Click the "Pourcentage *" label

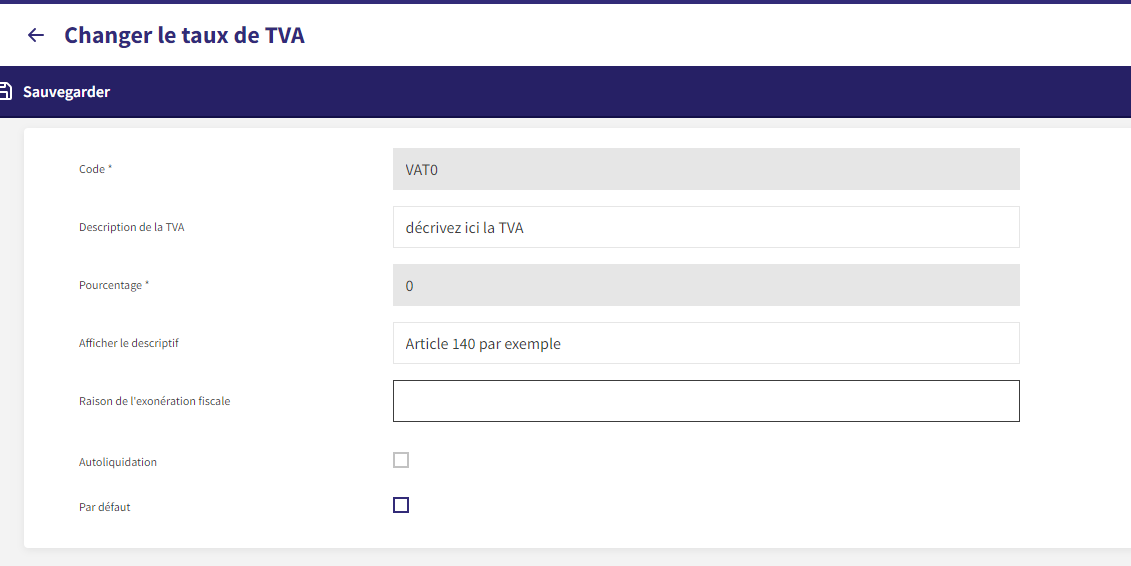tap(114, 286)
